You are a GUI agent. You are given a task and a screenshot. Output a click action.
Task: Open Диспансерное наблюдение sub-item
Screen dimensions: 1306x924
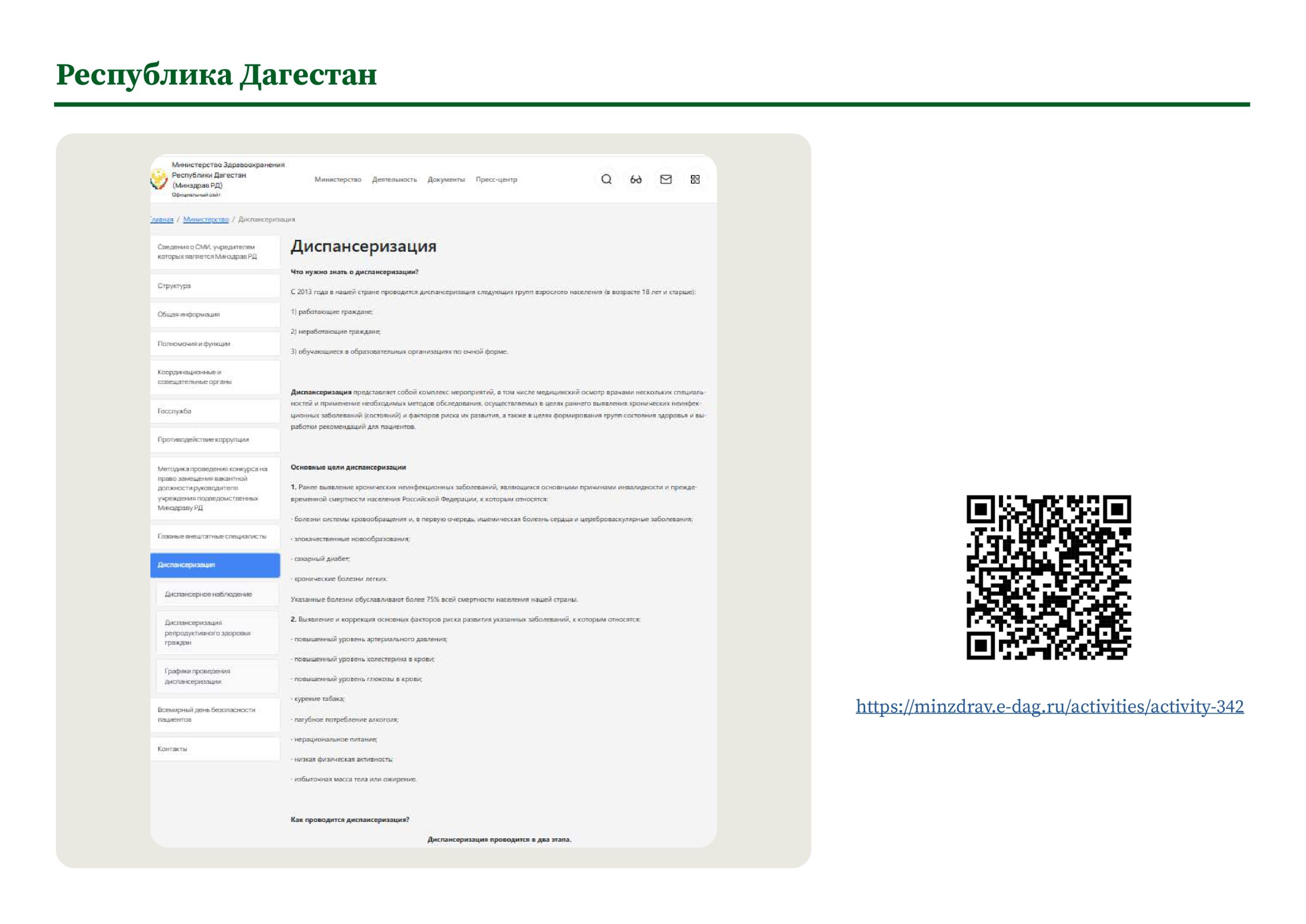217,594
